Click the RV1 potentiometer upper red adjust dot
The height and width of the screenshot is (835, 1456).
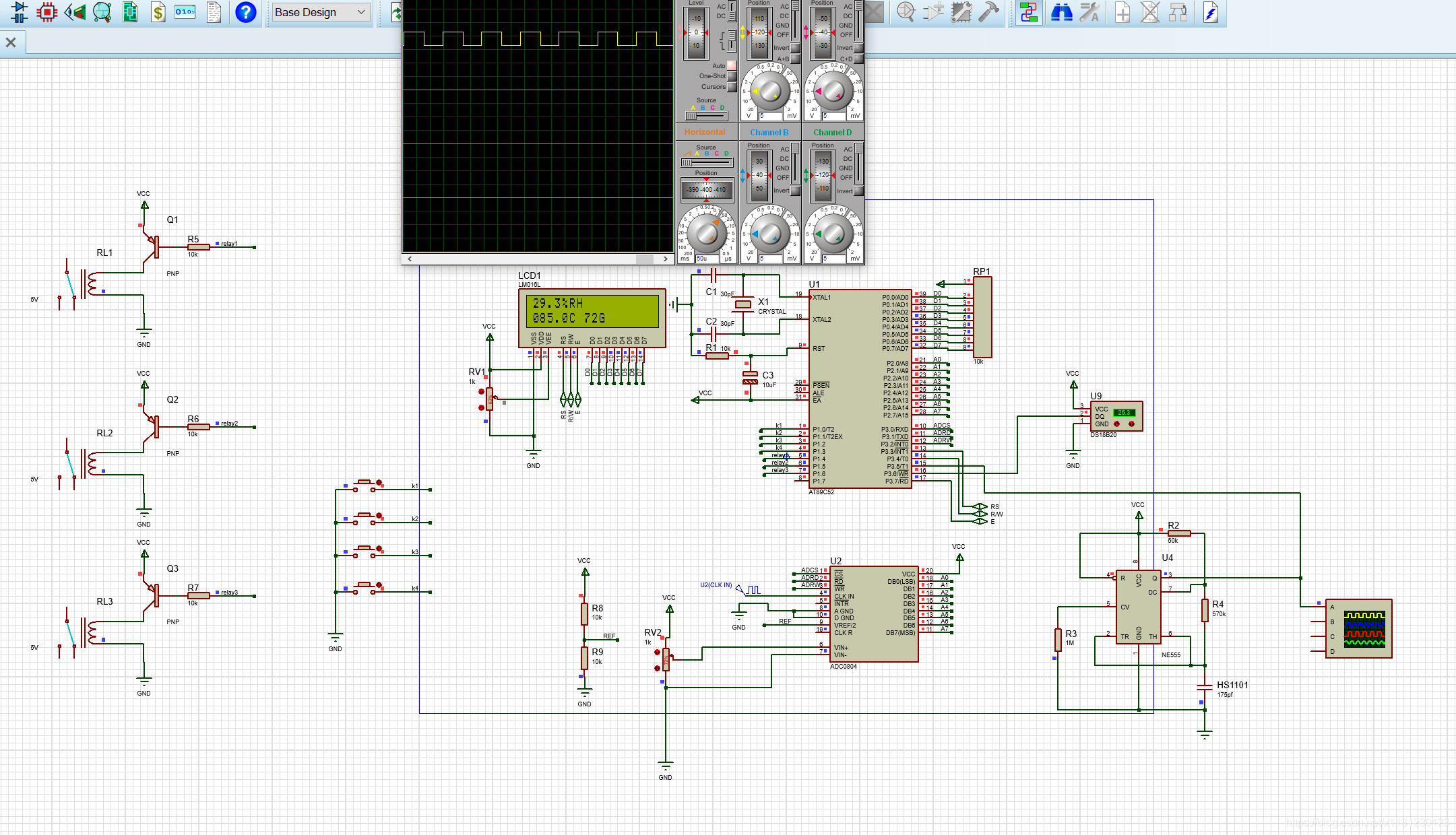pos(481,391)
